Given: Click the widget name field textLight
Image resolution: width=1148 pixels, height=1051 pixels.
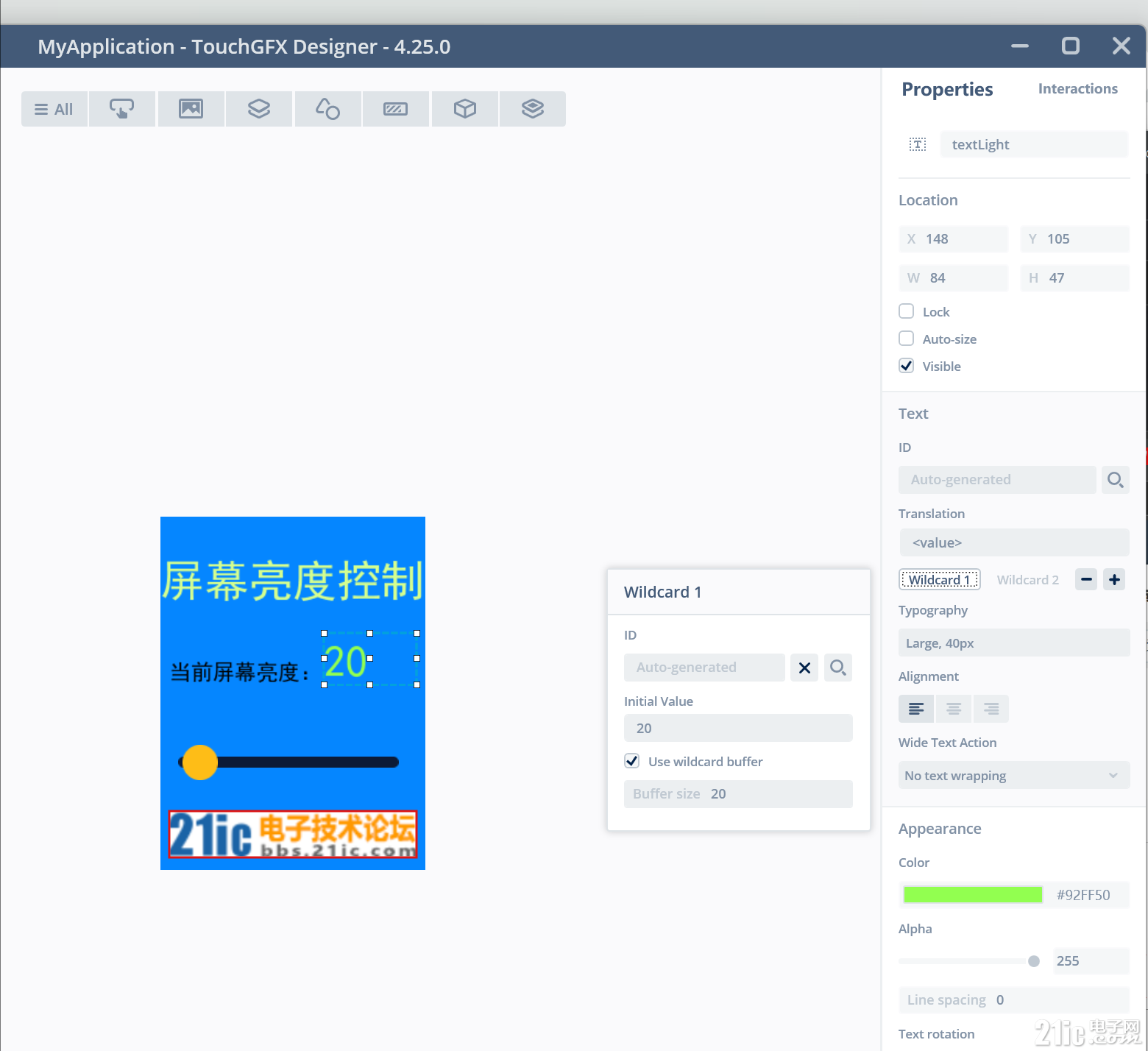Looking at the screenshot, I should [1034, 144].
